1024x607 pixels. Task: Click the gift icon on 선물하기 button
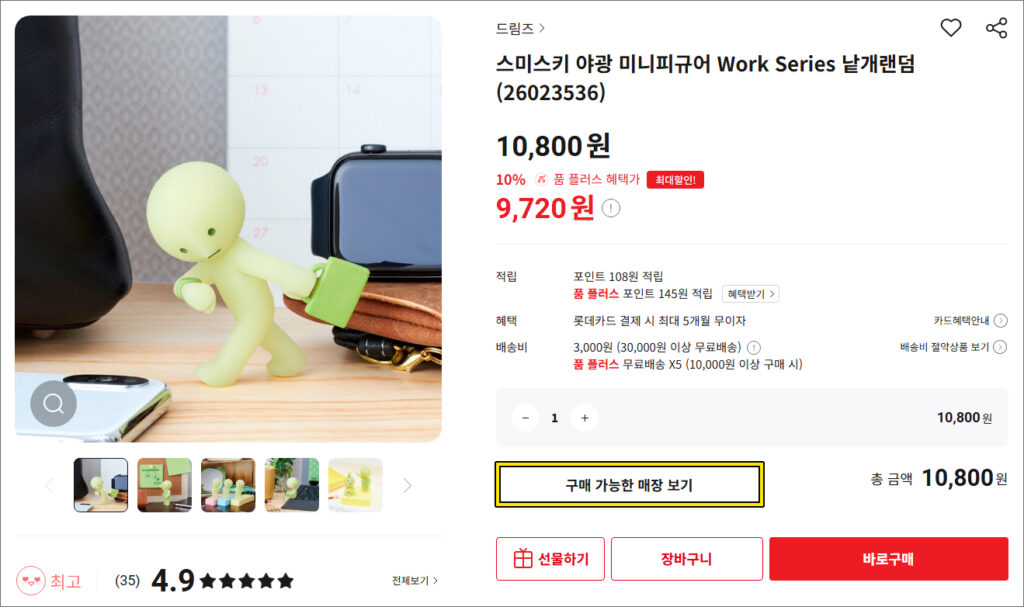click(x=522, y=559)
